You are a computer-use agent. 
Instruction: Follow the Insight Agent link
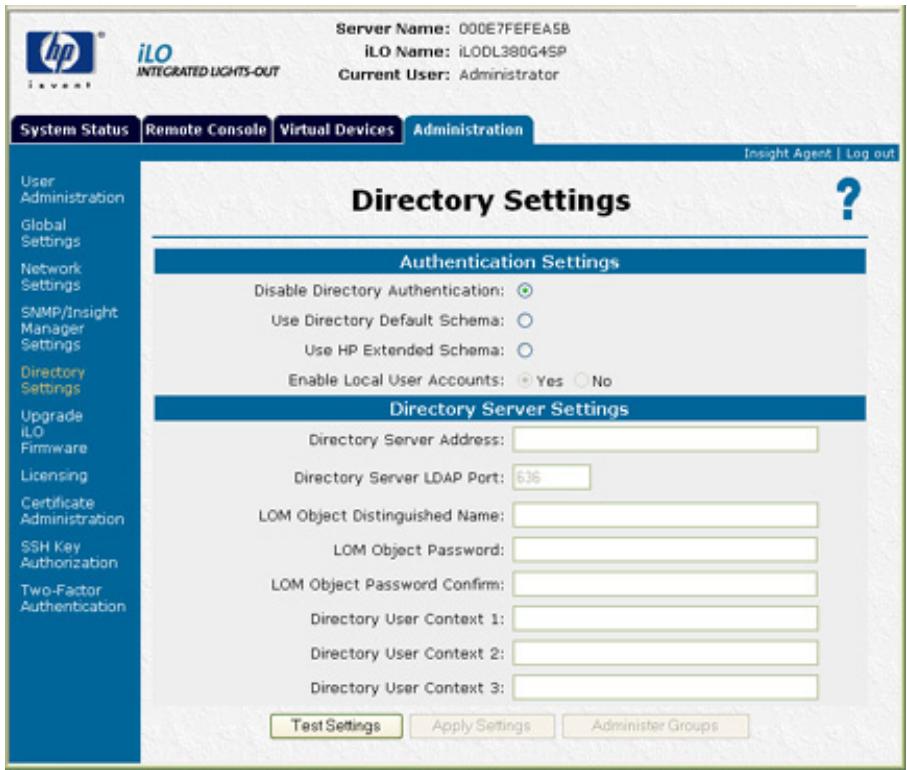click(x=787, y=153)
